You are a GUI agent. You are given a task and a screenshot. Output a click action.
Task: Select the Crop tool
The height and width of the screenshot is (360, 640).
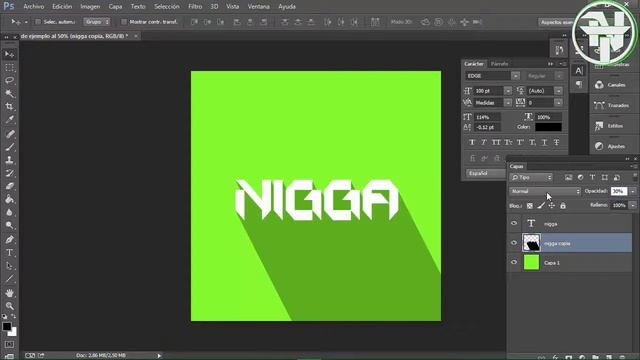pyautogui.click(x=9, y=107)
